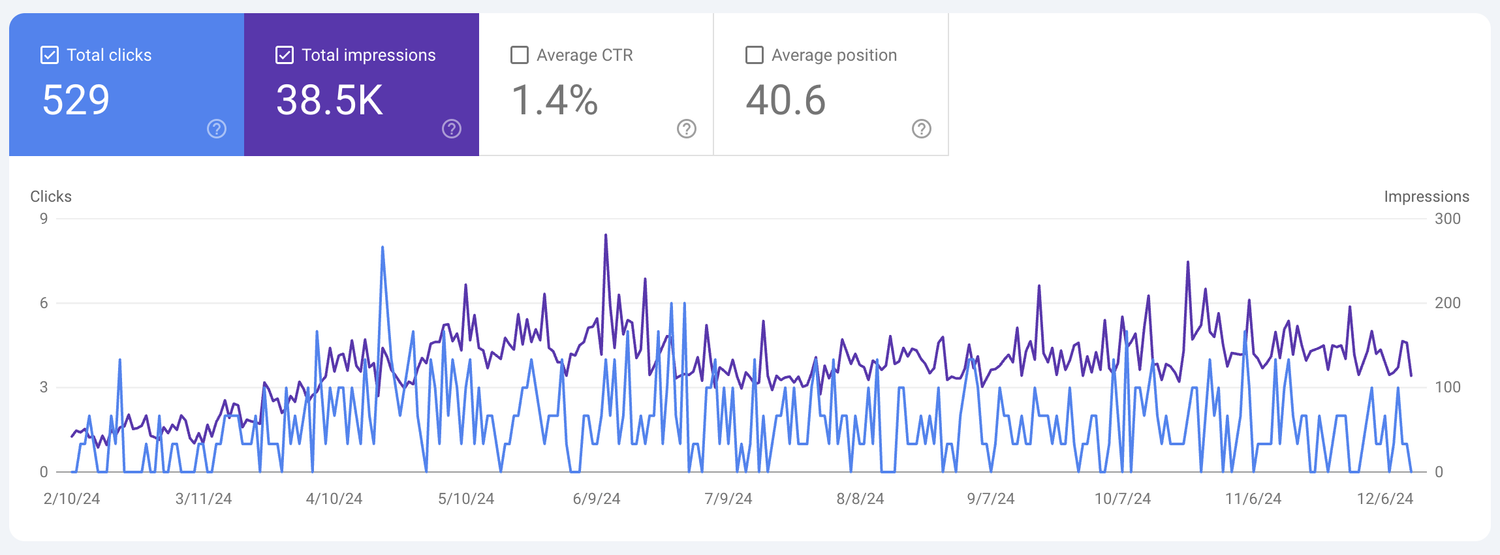1500x555 pixels.
Task: Click the 529 total clicks value
Action: point(76,101)
